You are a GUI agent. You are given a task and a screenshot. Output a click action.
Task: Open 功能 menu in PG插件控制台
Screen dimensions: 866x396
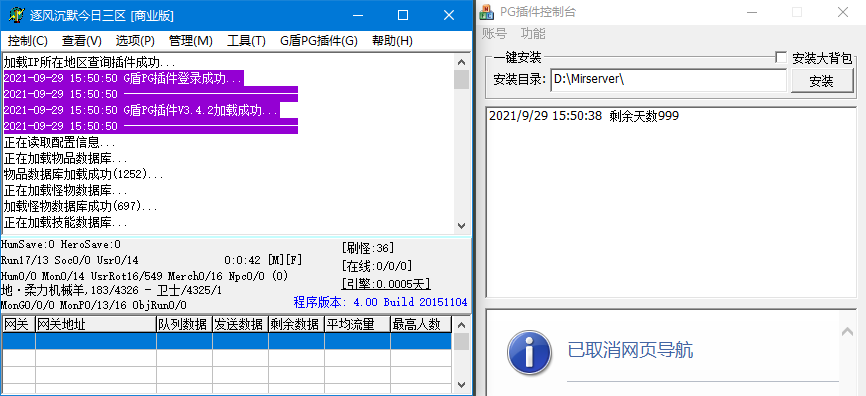tap(533, 33)
